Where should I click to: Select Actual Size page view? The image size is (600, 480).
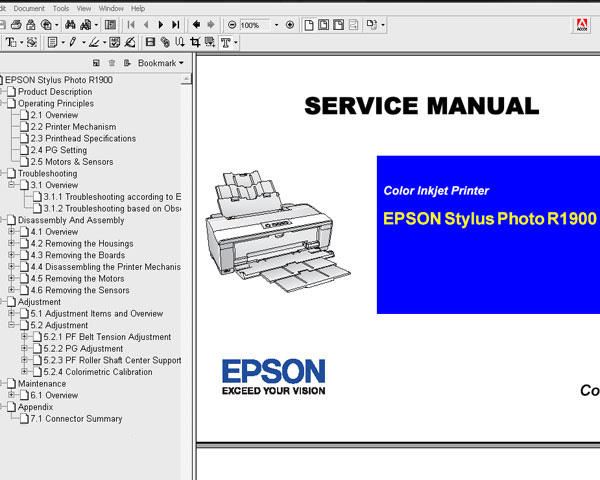coord(309,25)
